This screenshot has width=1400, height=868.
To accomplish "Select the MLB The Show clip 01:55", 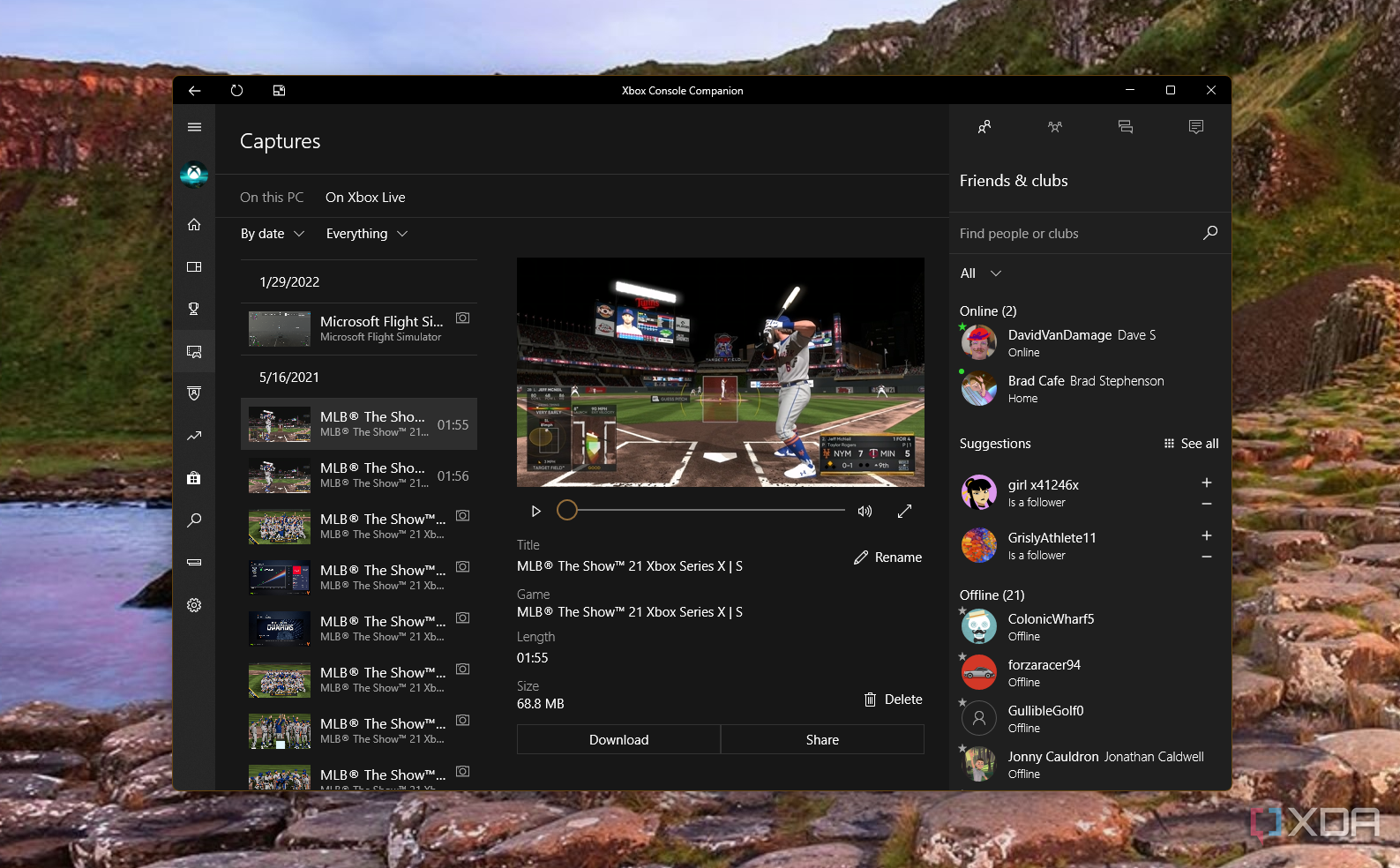I will coord(359,424).
